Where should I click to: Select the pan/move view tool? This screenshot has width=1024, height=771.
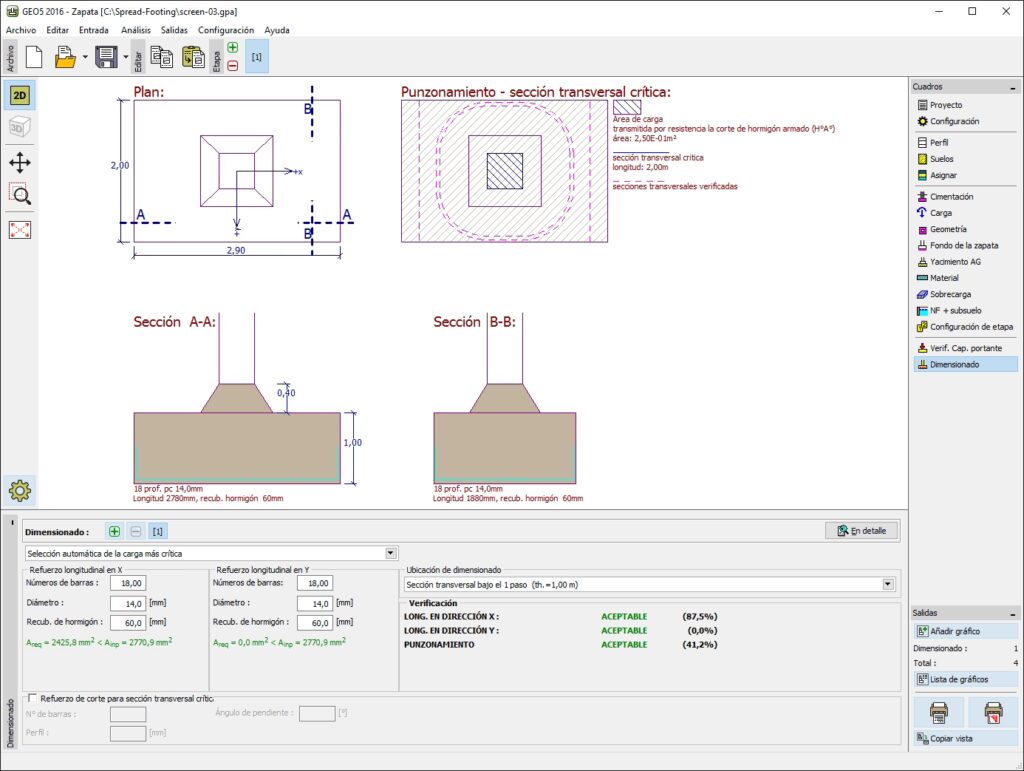20,162
